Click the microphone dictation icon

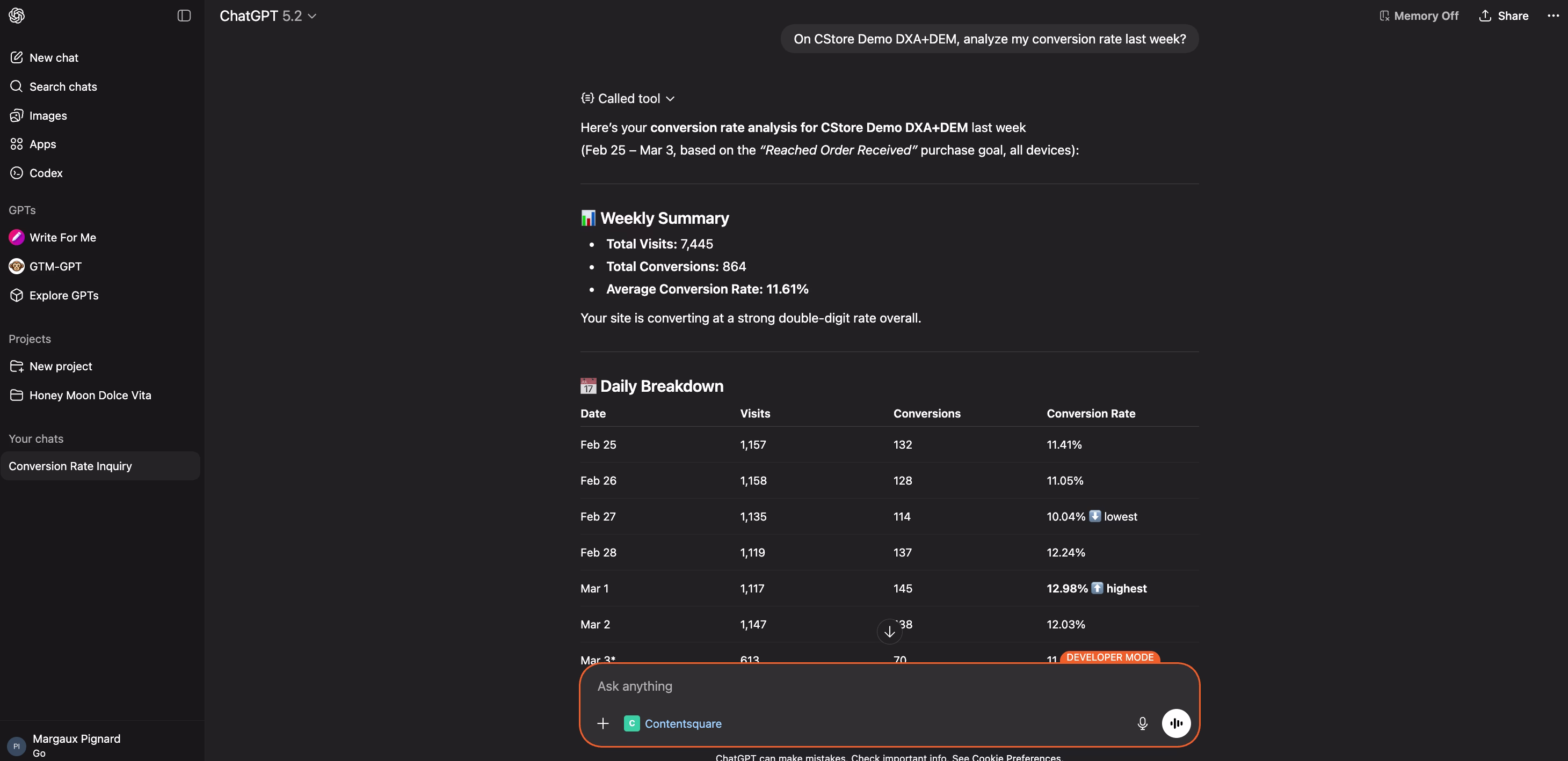[1142, 723]
